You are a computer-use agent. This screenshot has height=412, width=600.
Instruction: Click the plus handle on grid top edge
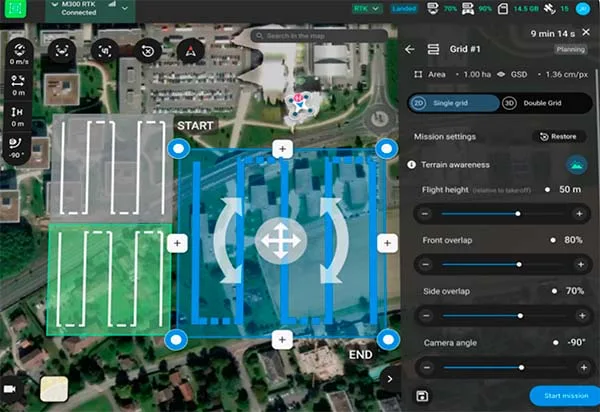pos(282,149)
